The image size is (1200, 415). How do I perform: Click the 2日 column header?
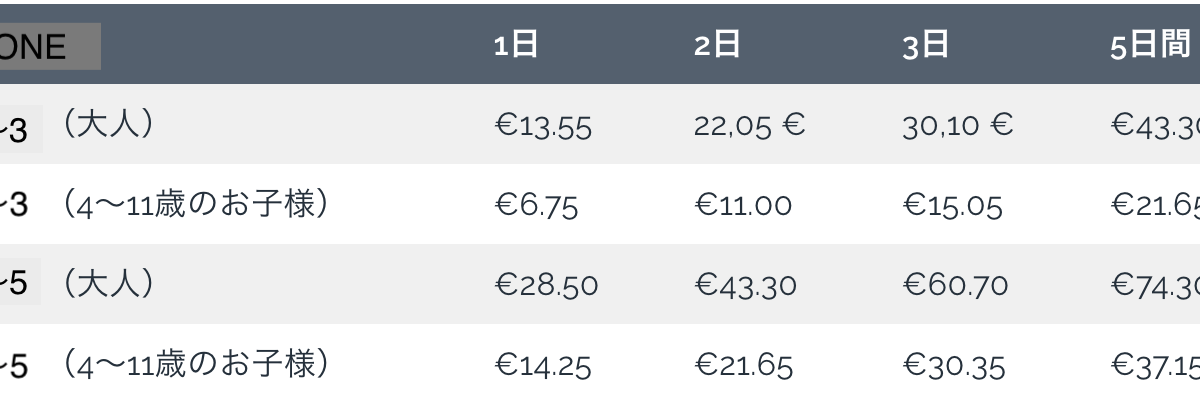point(717,45)
